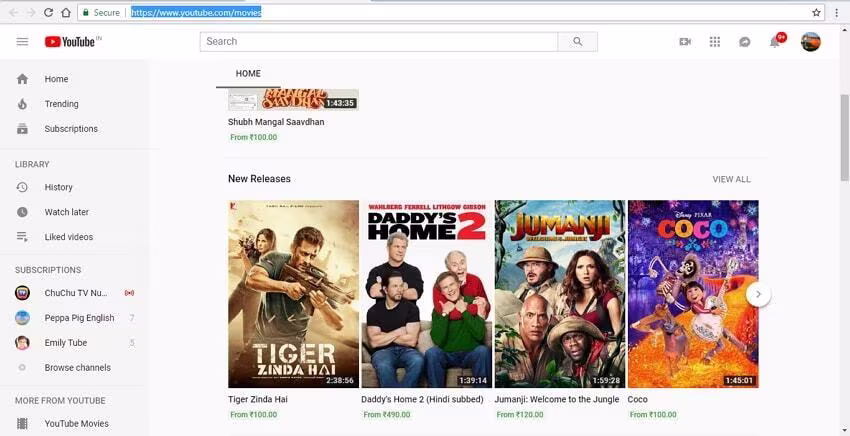Click the Browse channels plus icon
850x436 pixels.
pyautogui.click(x=22, y=368)
